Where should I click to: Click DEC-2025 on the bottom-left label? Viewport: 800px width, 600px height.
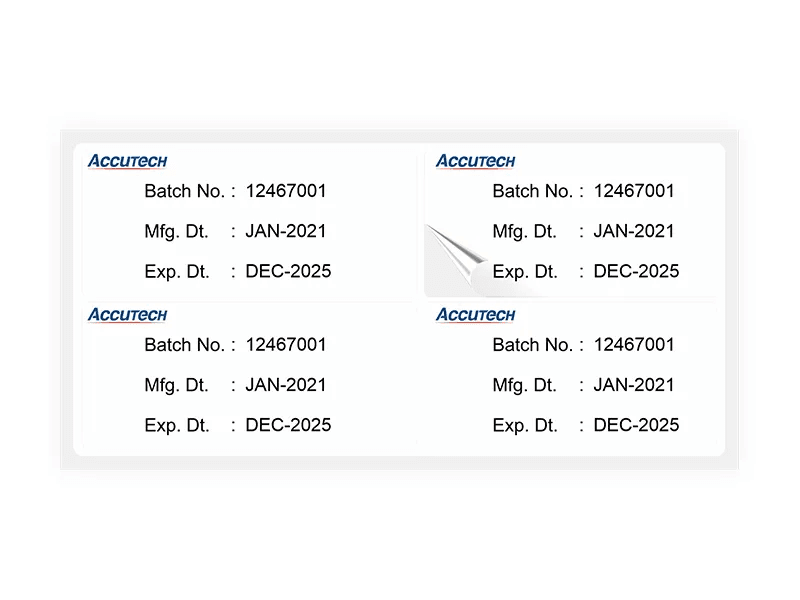click(288, 425)
